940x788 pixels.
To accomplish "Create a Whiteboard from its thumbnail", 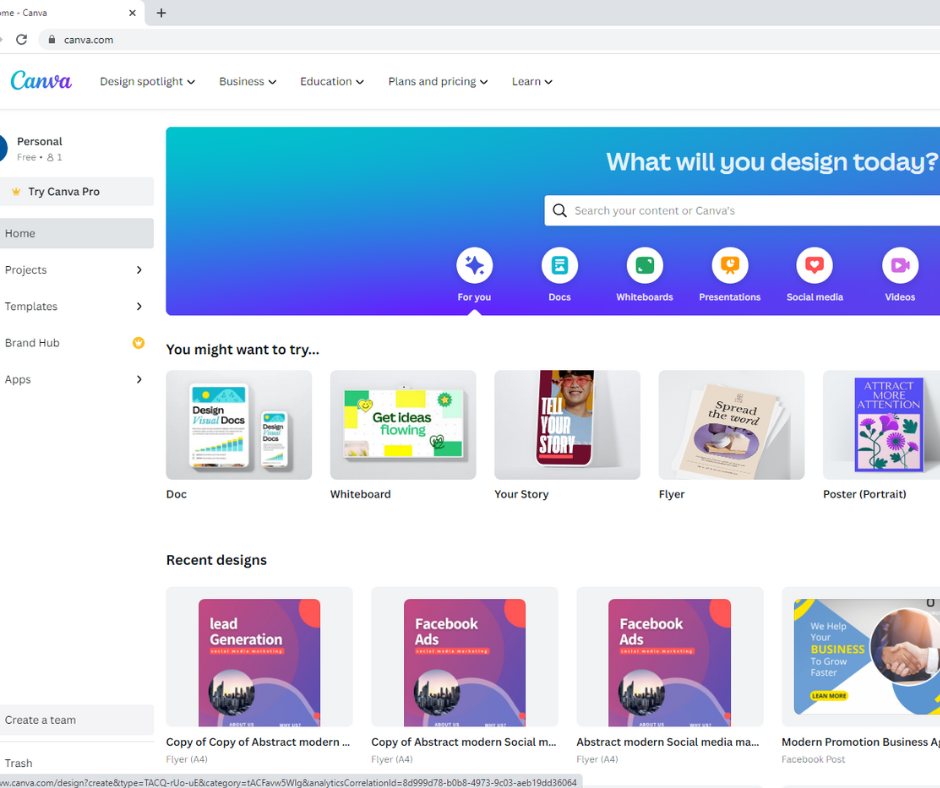I will [403, 425].
